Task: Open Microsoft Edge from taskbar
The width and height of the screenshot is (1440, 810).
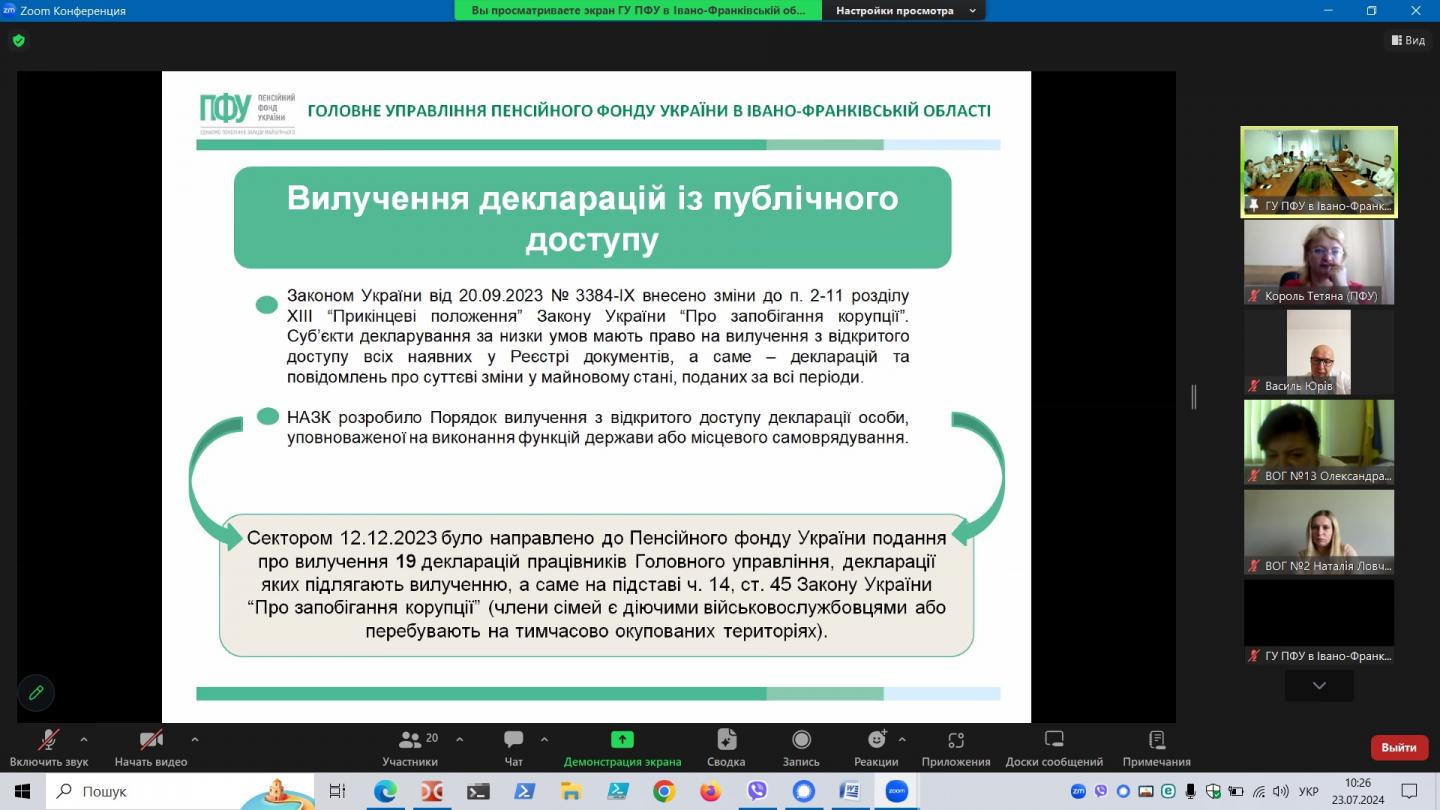Action: (385, 791)
